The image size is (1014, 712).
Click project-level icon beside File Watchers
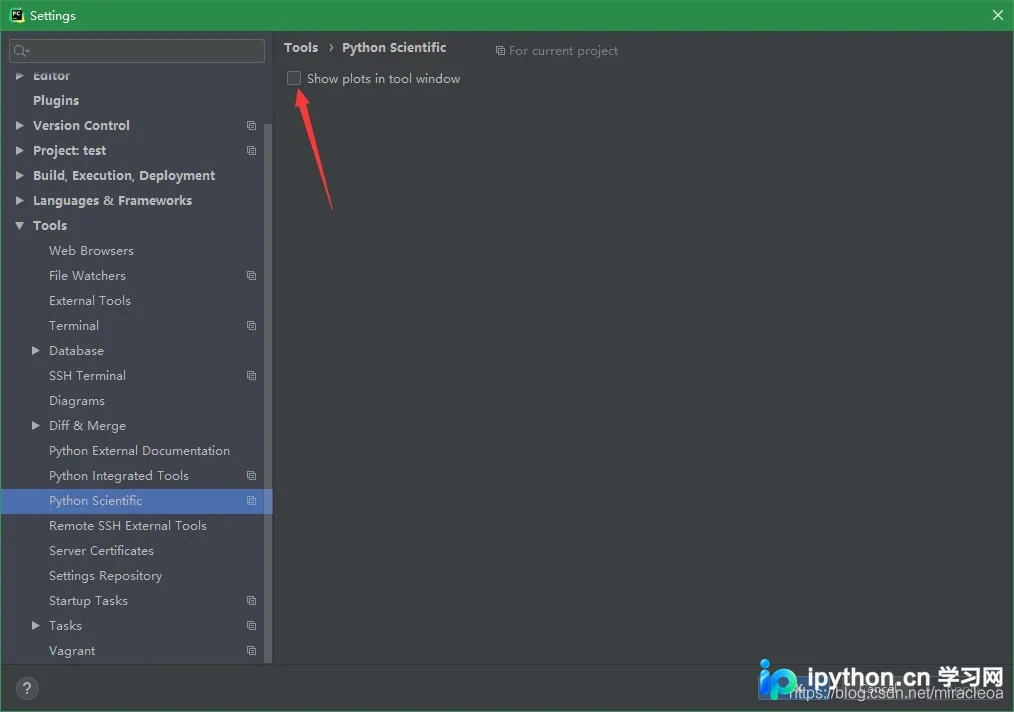click(252, 275)
